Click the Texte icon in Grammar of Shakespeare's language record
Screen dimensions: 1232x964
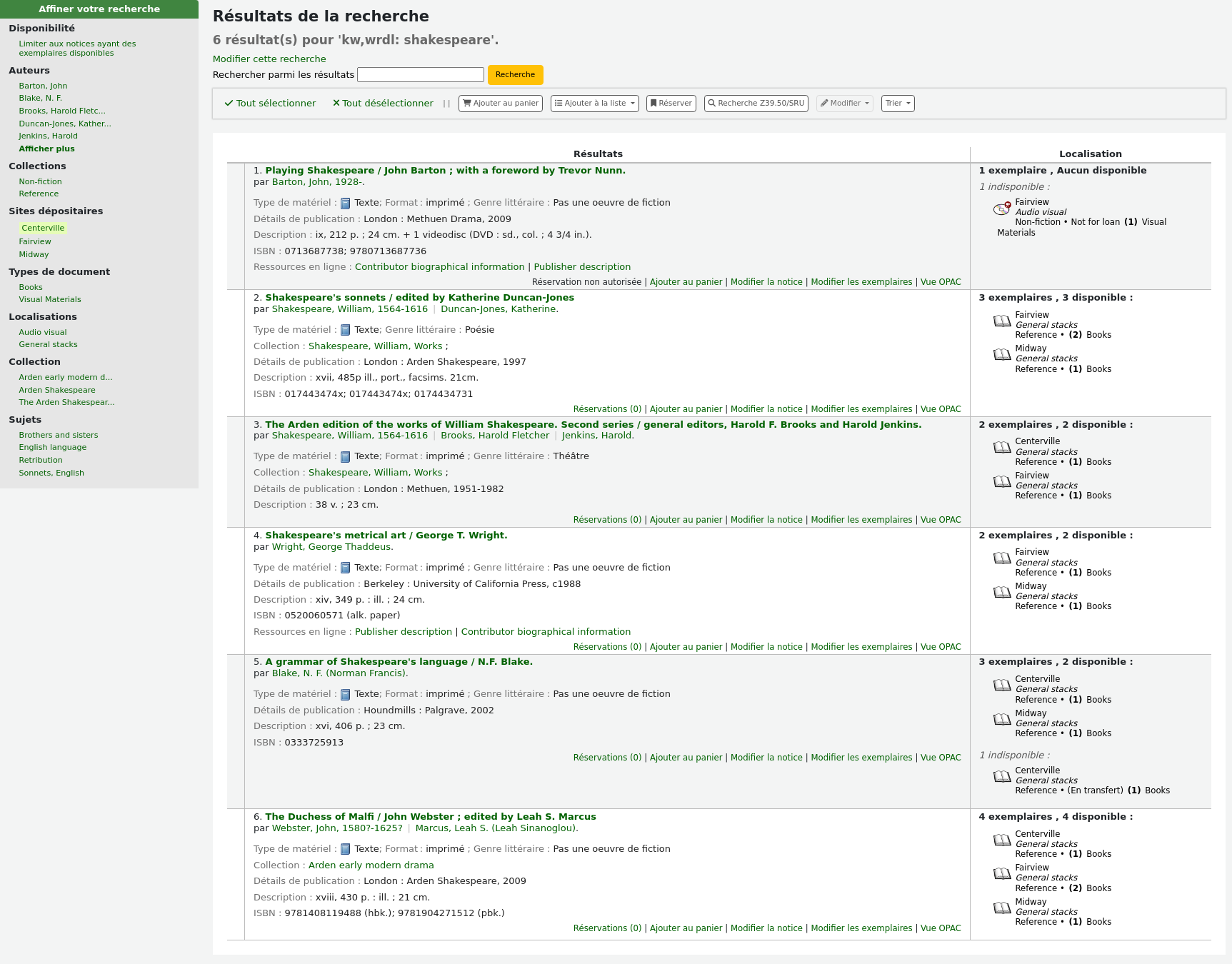(x=346, y=695)
